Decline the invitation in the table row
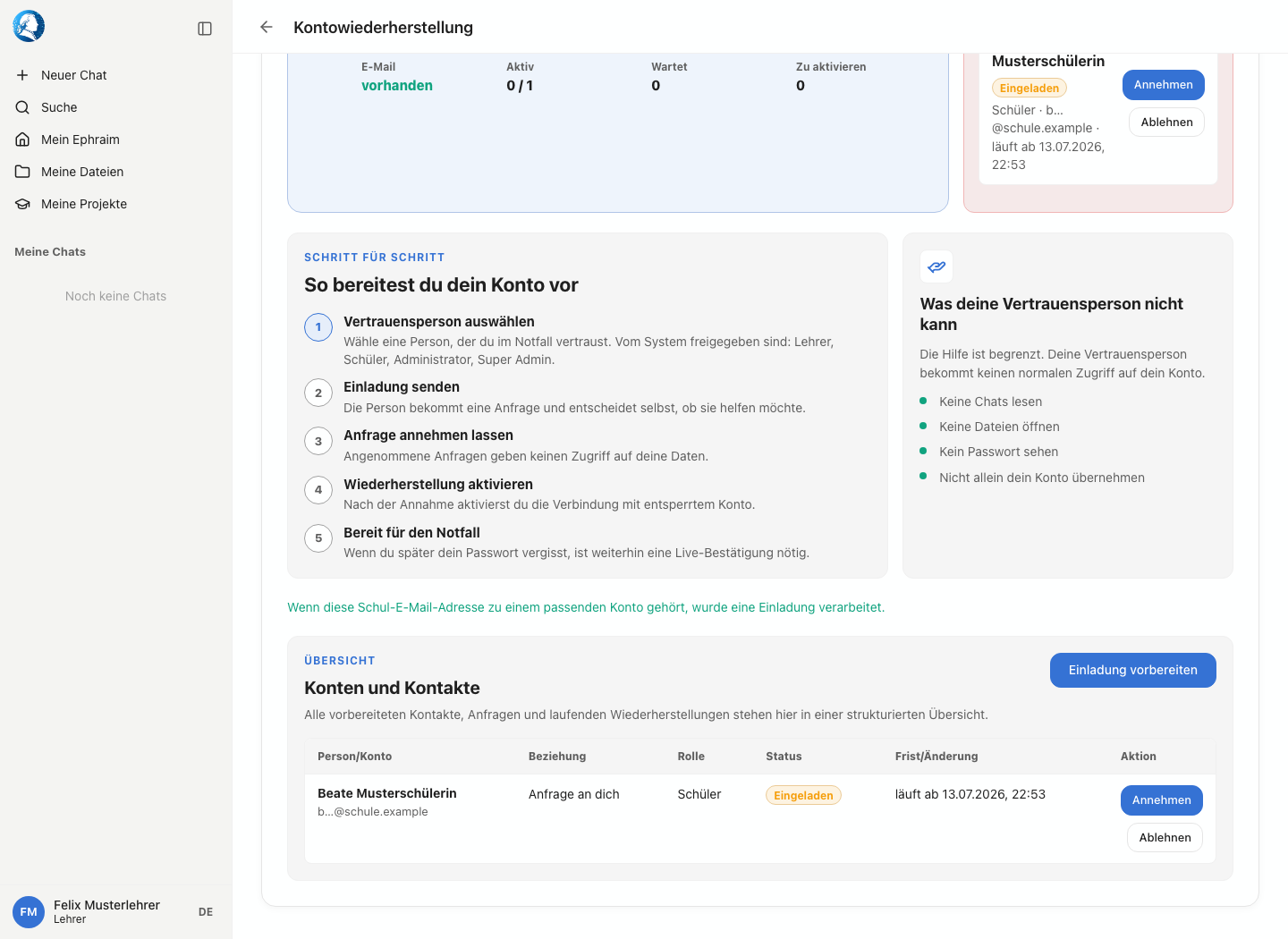The image size is (1288, 939). [1165, 838]
